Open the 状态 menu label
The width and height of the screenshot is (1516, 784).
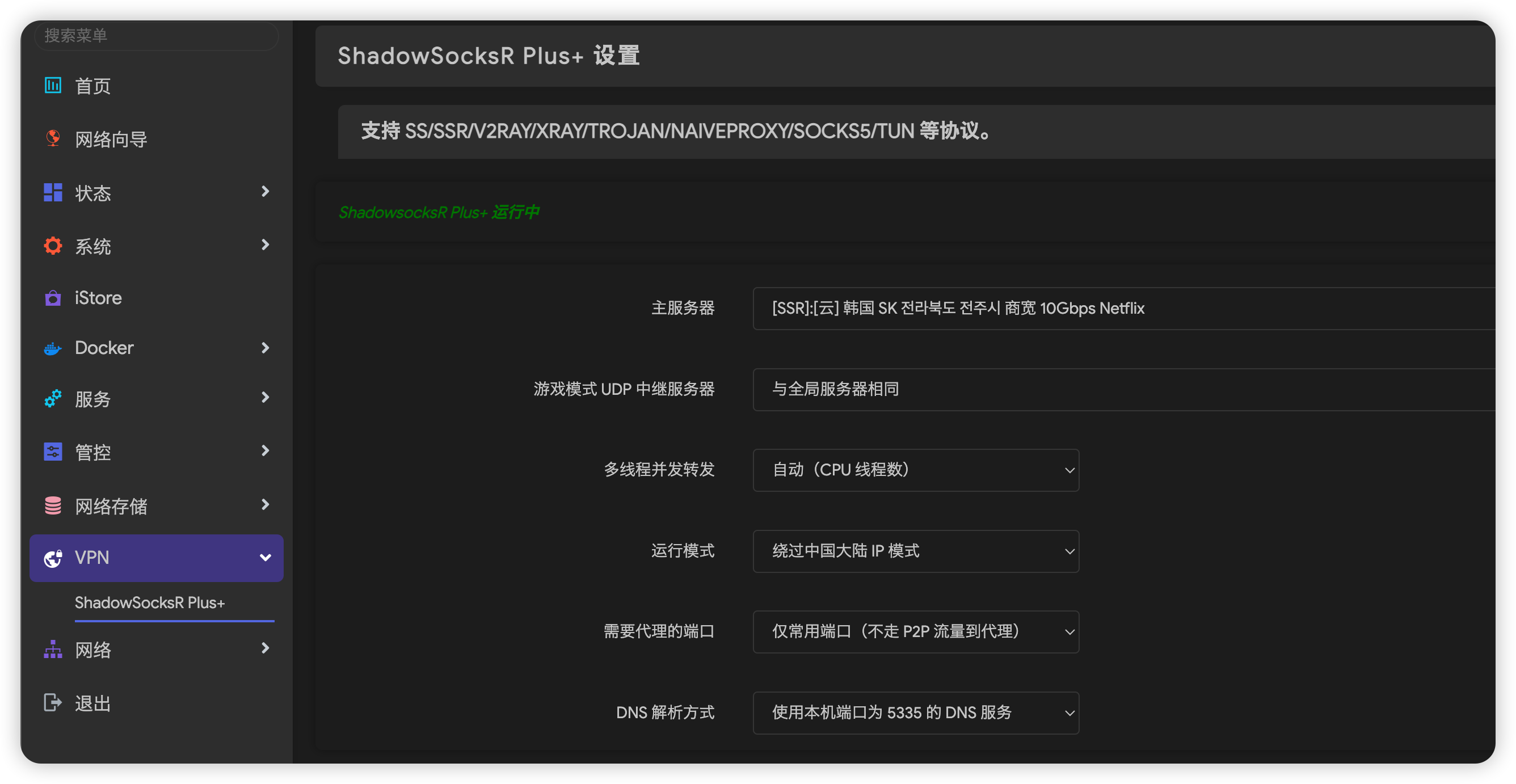[93, 193]
